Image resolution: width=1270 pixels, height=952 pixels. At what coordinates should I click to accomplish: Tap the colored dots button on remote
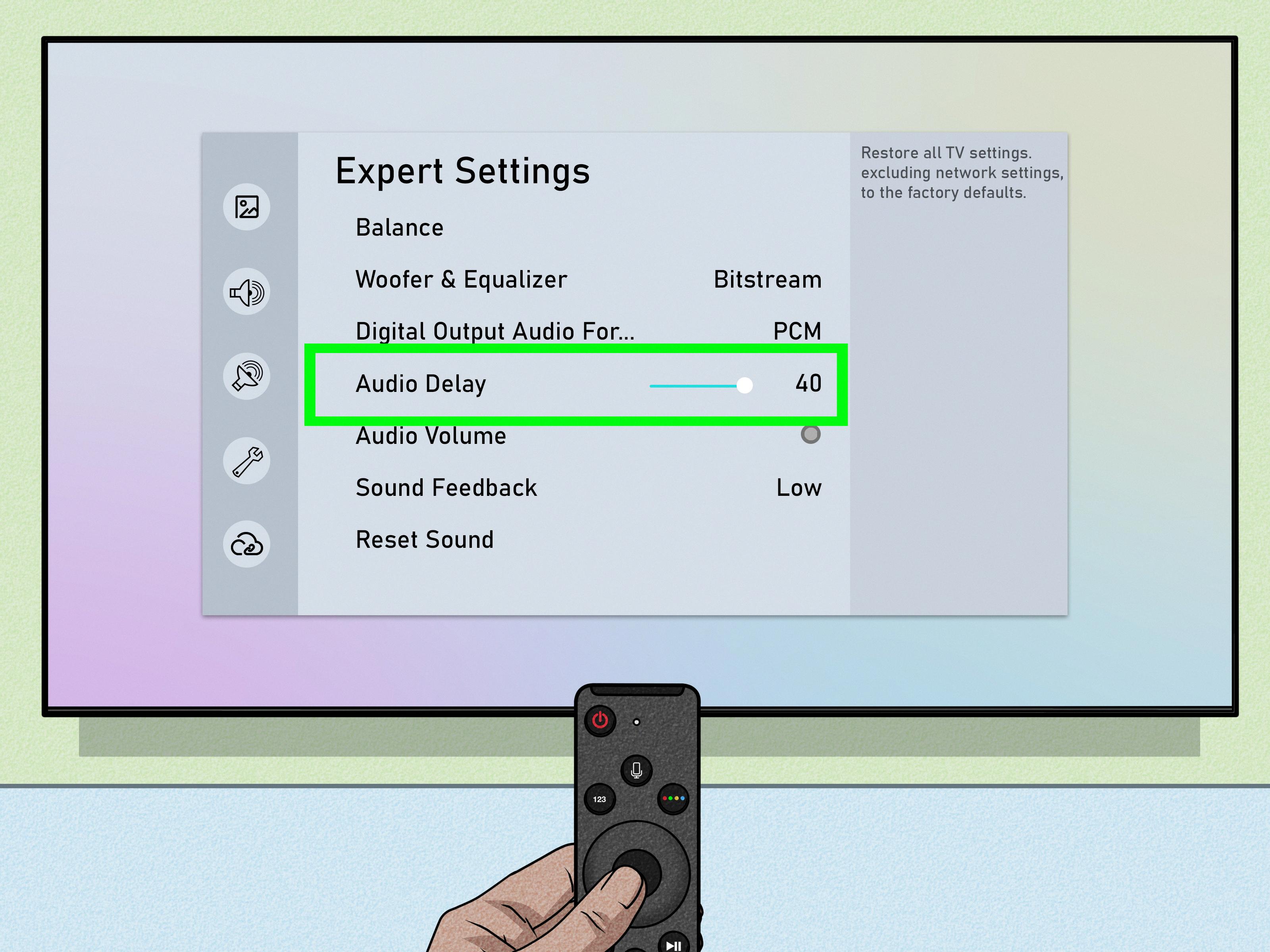pyautogui.click(x=673, y=798)
